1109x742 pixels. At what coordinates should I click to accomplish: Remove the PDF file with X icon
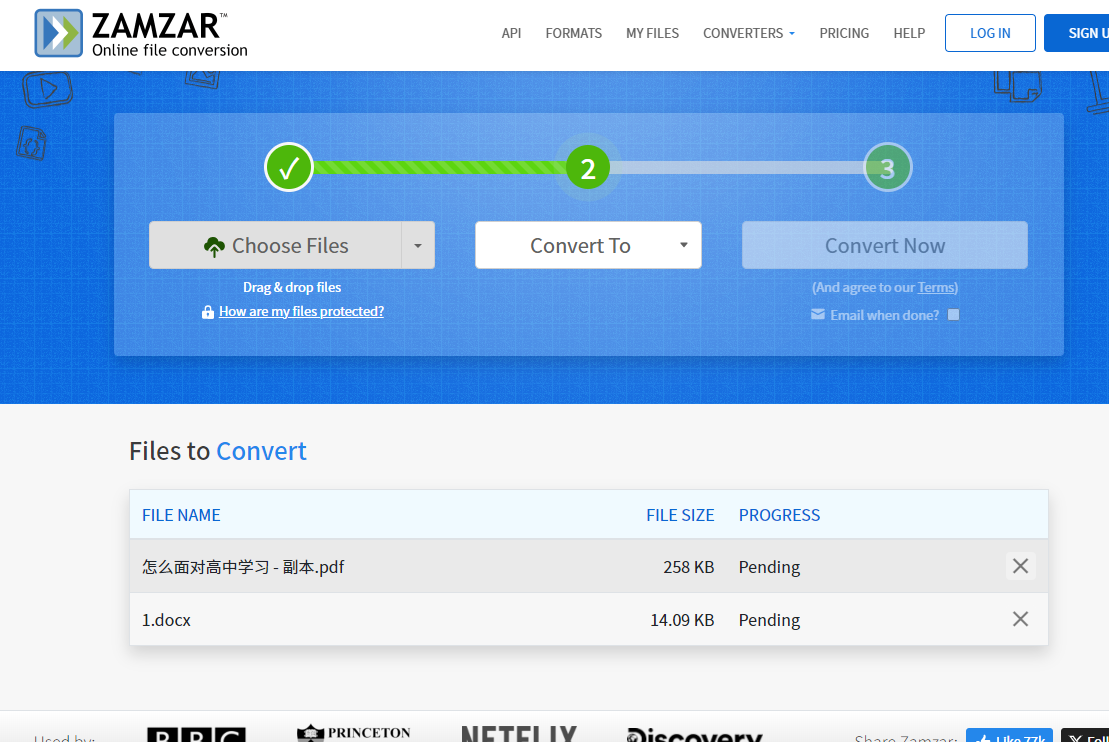1020,566
